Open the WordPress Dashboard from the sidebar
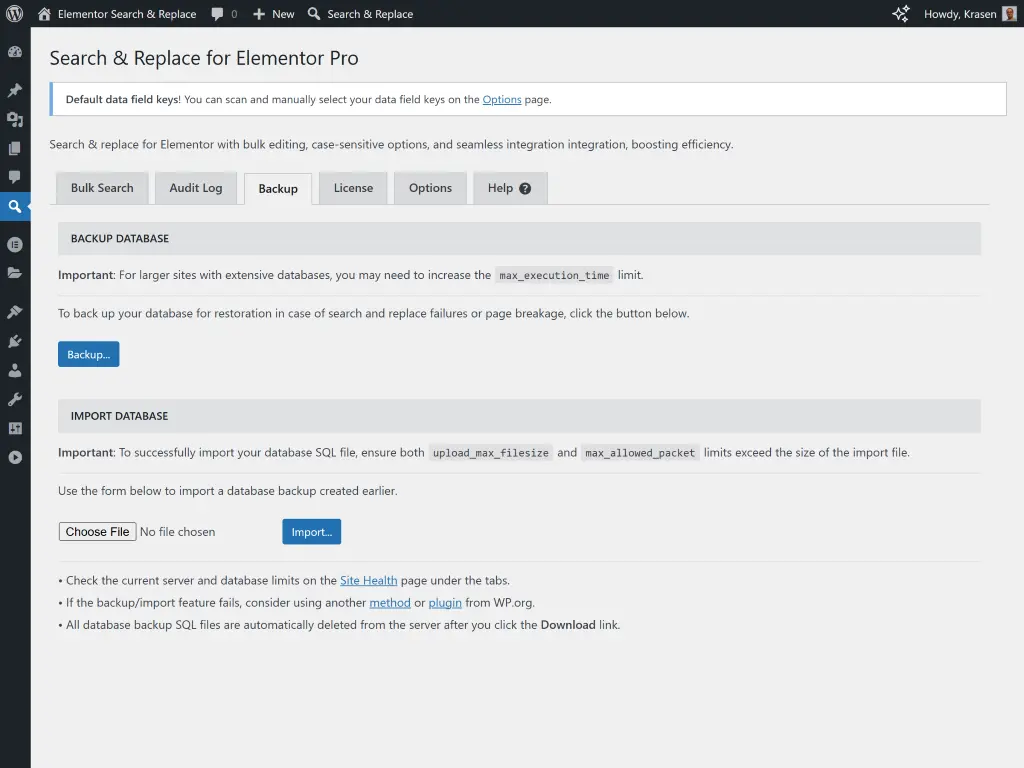The width and height of the screenshot is (1024, 768). coord(15,51)
